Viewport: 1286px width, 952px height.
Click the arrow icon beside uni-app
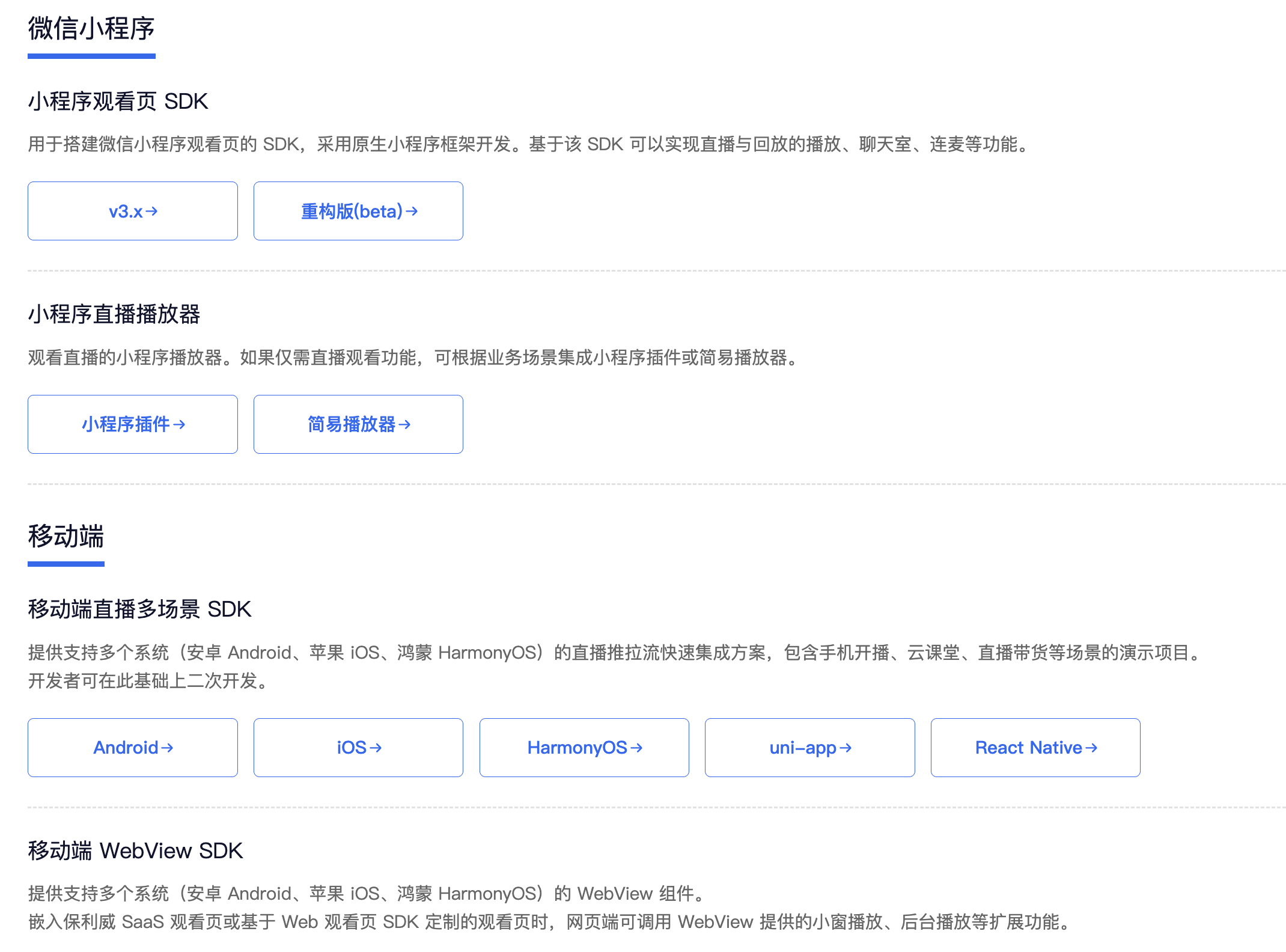click(846, 748)
